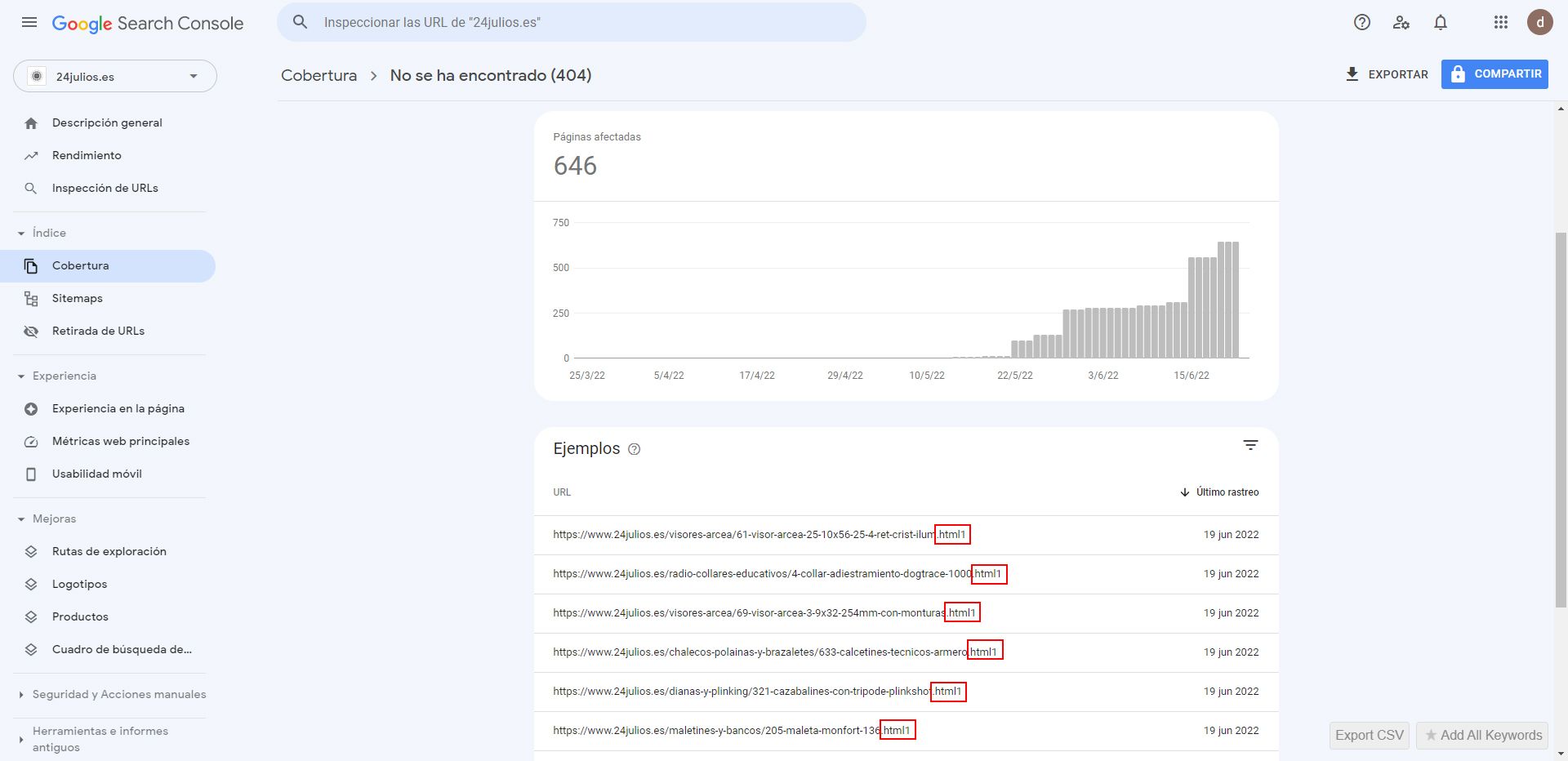Click phone icon beside Usabilidad móvil
The image size is (1568, 761).
[x=31, y=474]
